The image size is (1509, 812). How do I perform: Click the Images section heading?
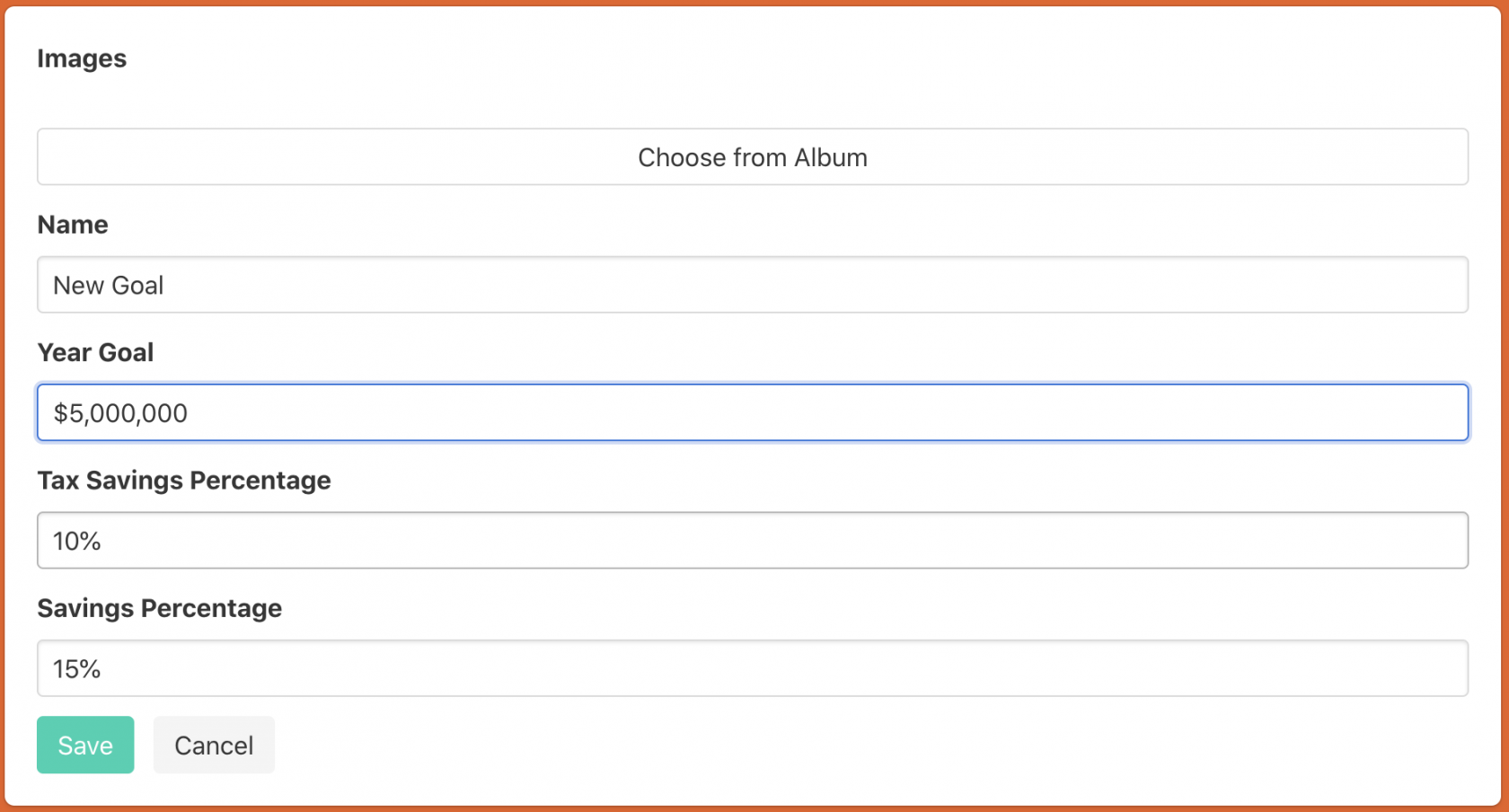(82, 58)
